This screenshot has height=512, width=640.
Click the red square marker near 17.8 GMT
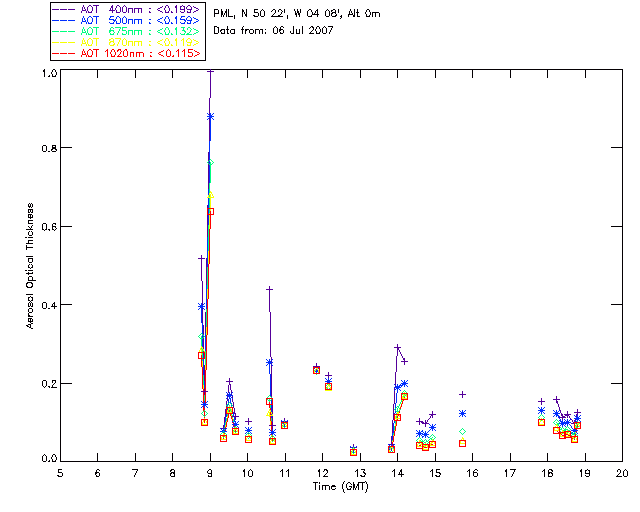pyautogui.click(x=542, y=422)
